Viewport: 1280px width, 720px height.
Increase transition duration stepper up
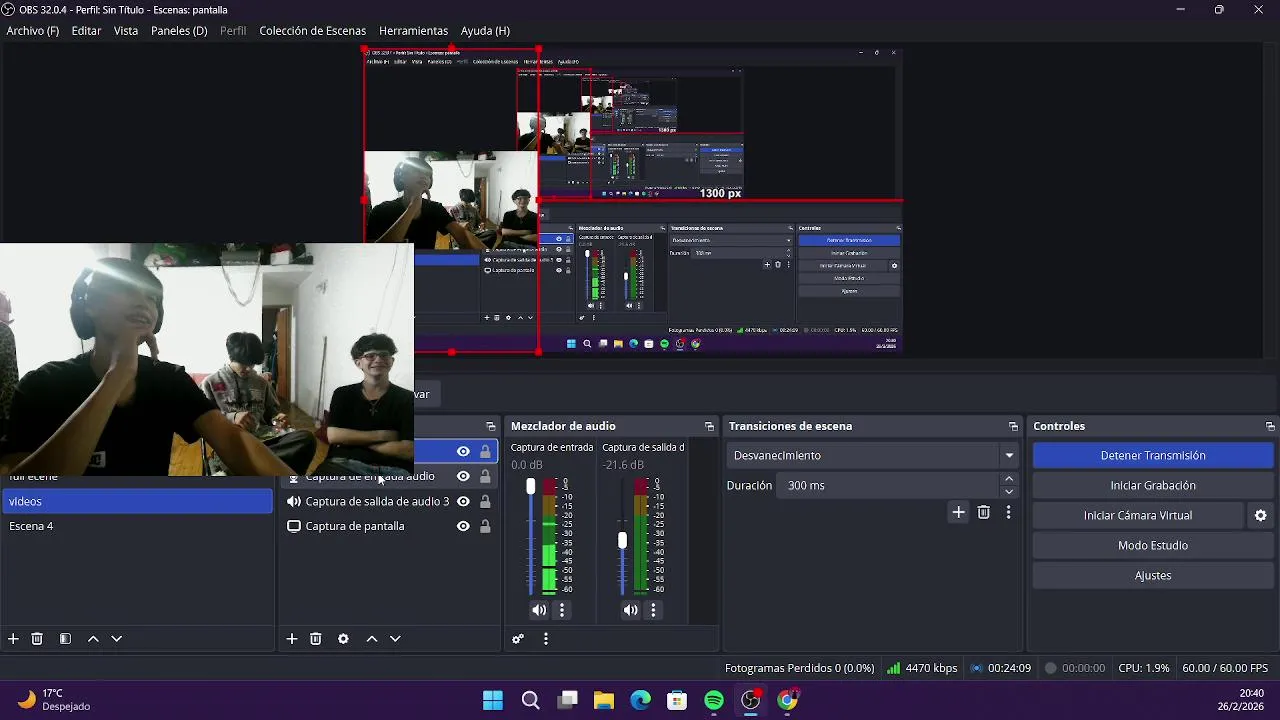(1009, 479)
